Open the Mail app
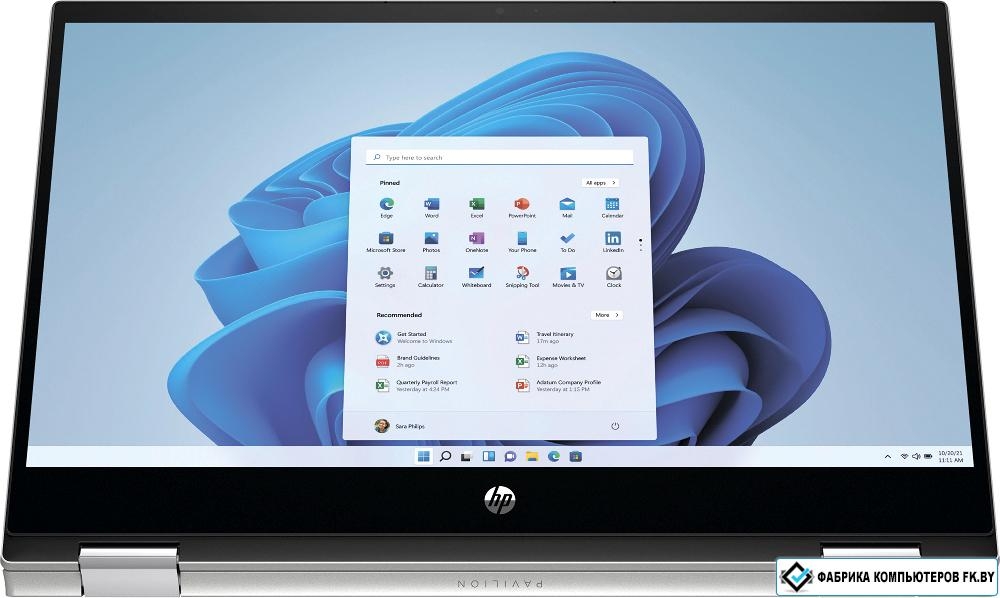The width and height of the screenshot is (1000, 598). coord(567,207)
